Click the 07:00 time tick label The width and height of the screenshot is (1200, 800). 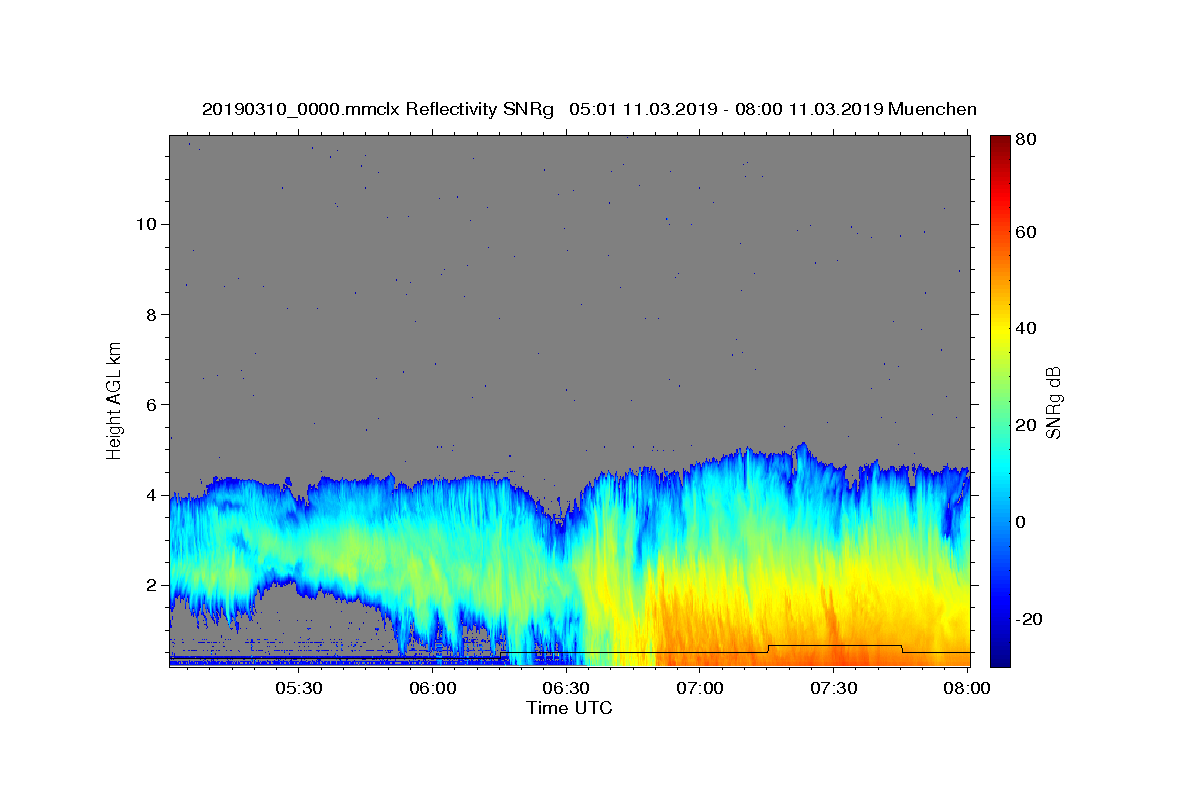point(700,688)
